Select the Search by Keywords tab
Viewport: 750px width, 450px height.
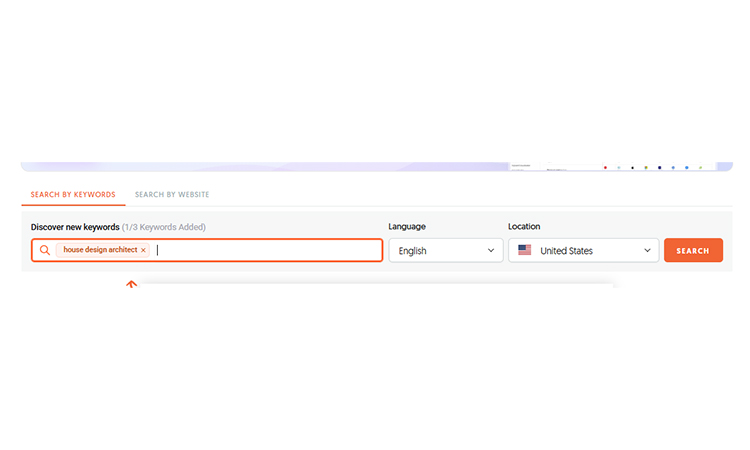tap(73, 195)
